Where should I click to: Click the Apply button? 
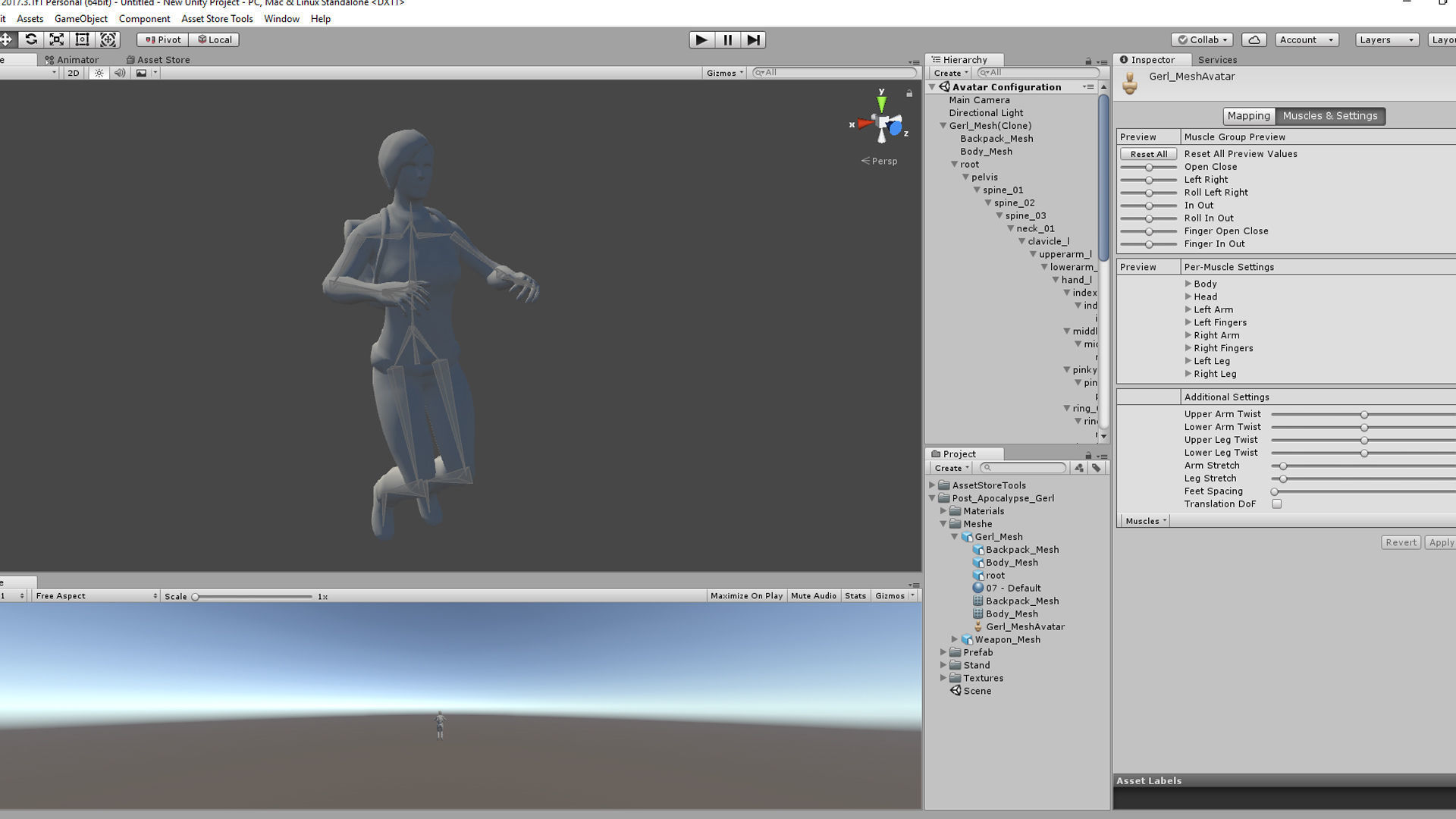click(x=1441, y=542)
